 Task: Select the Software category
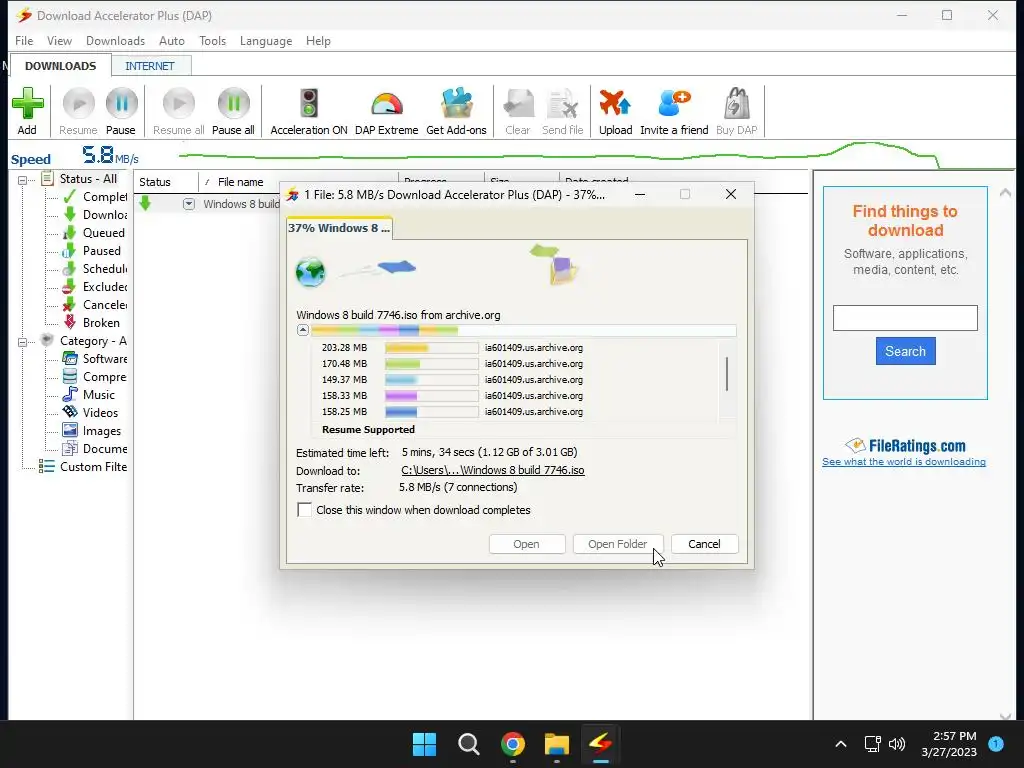95,359
